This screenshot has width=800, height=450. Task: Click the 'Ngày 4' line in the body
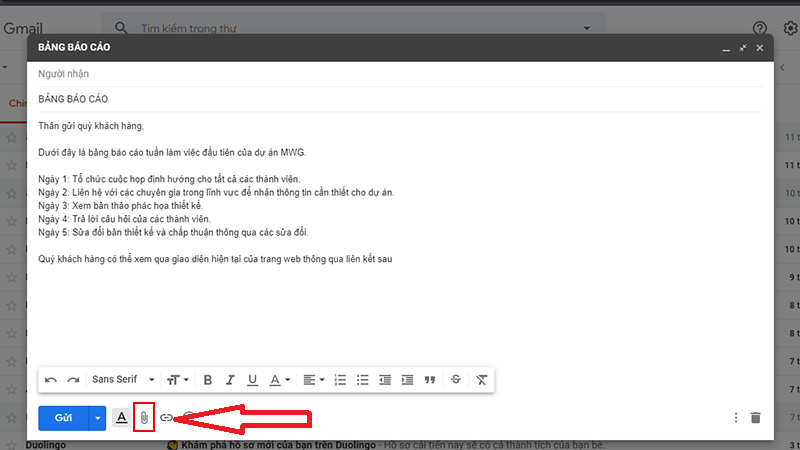[x=124, y=219]
